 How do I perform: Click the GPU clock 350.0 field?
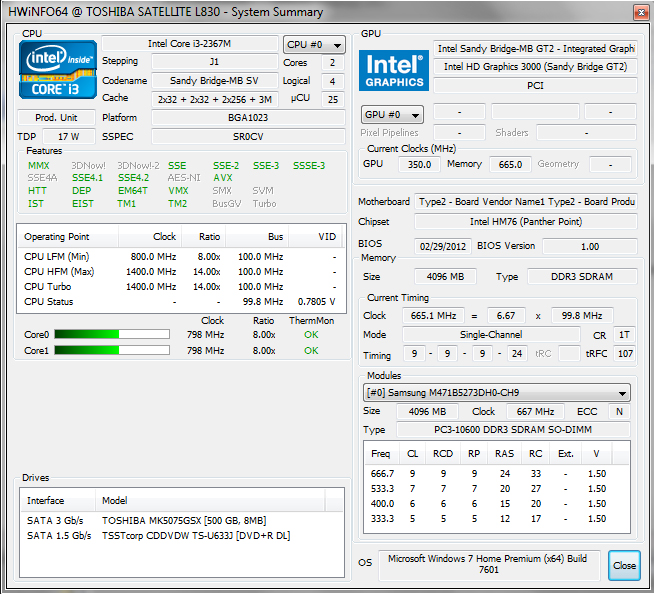(419, 164)
